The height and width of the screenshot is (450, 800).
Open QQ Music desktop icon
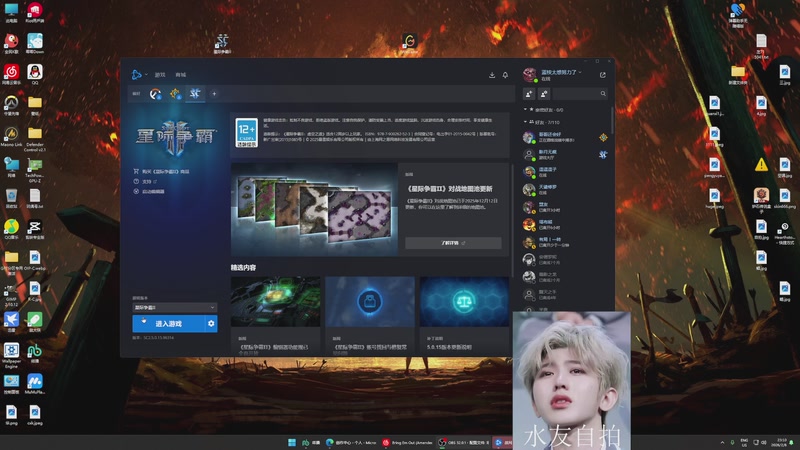11,229
